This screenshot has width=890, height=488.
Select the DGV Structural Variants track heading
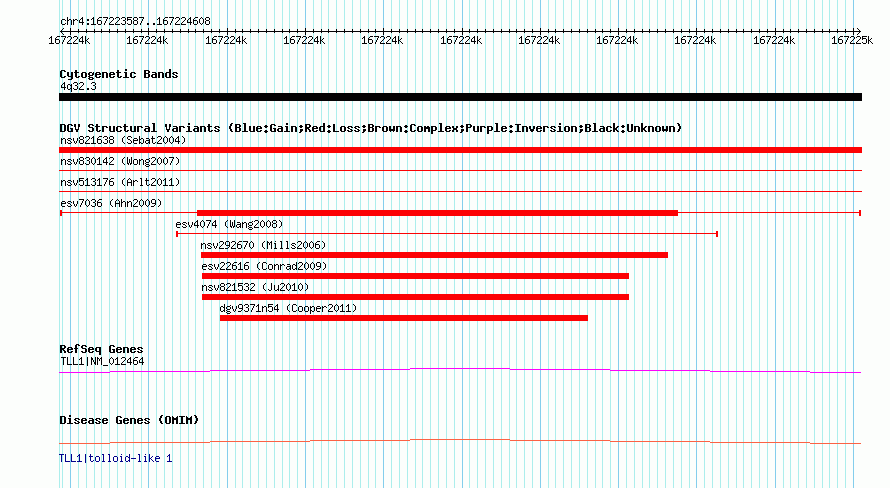click(370, 128)
